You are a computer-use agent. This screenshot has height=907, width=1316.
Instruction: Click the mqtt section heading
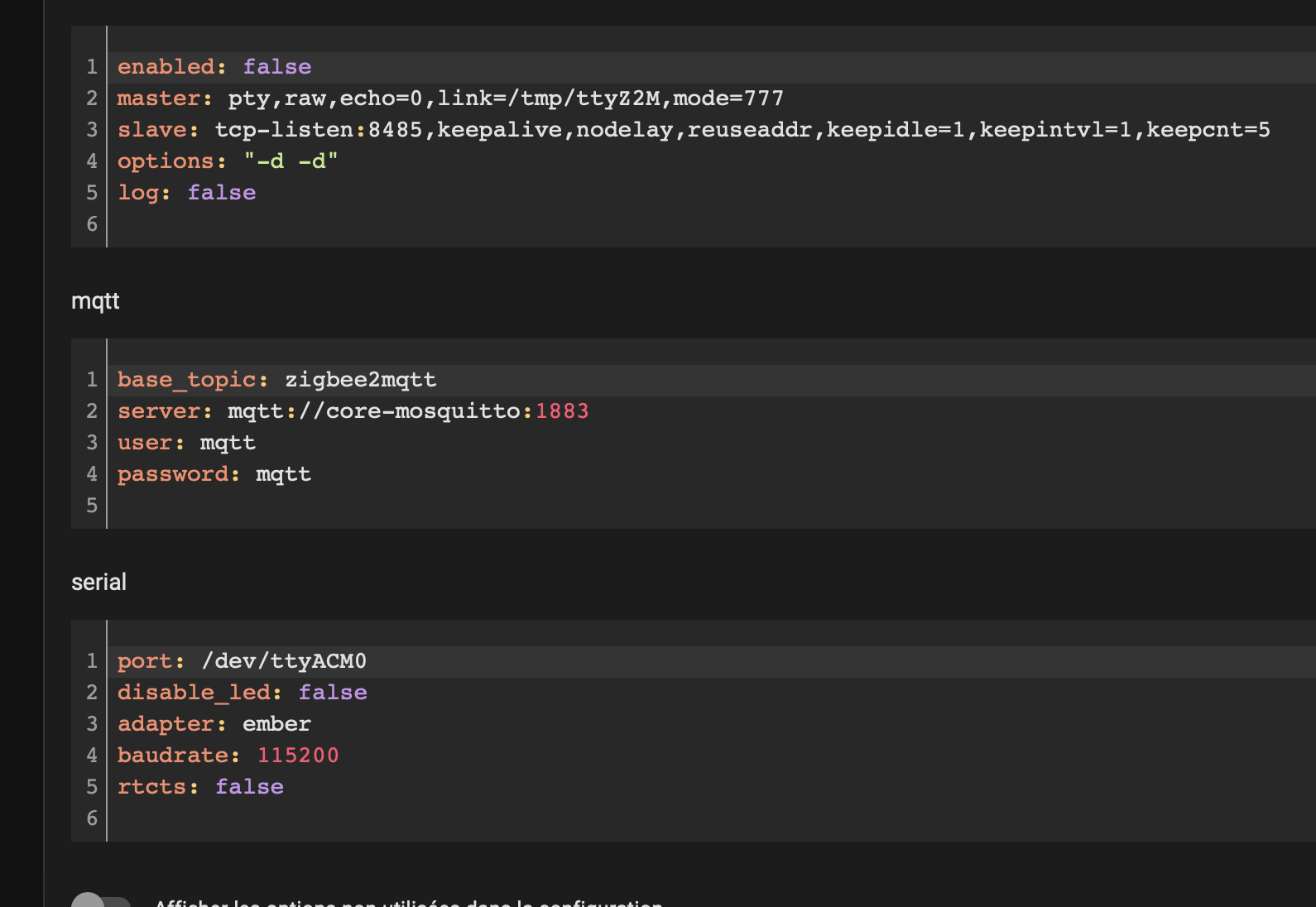coord(95,301)
